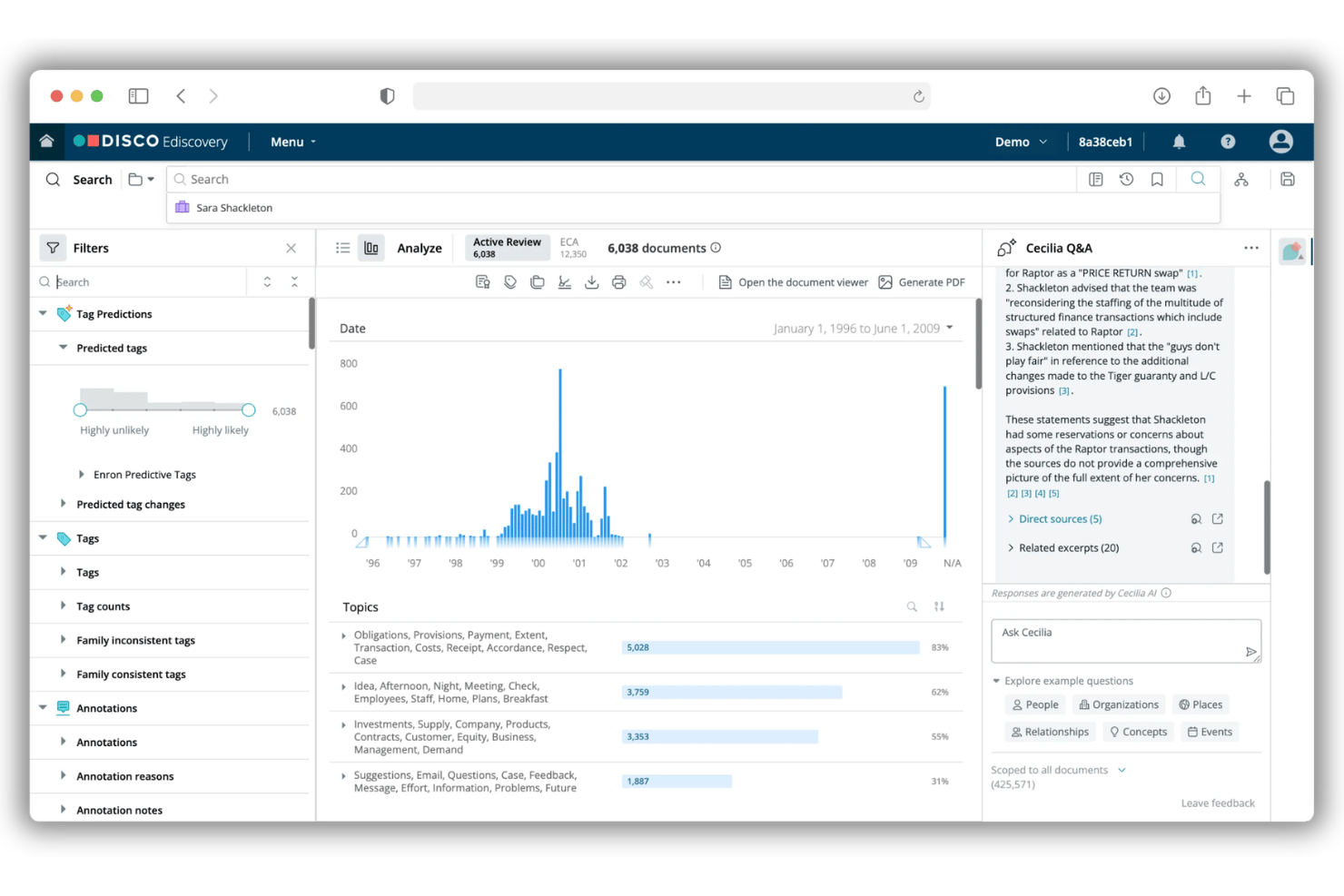Click Generate PDF

(922, 282)
